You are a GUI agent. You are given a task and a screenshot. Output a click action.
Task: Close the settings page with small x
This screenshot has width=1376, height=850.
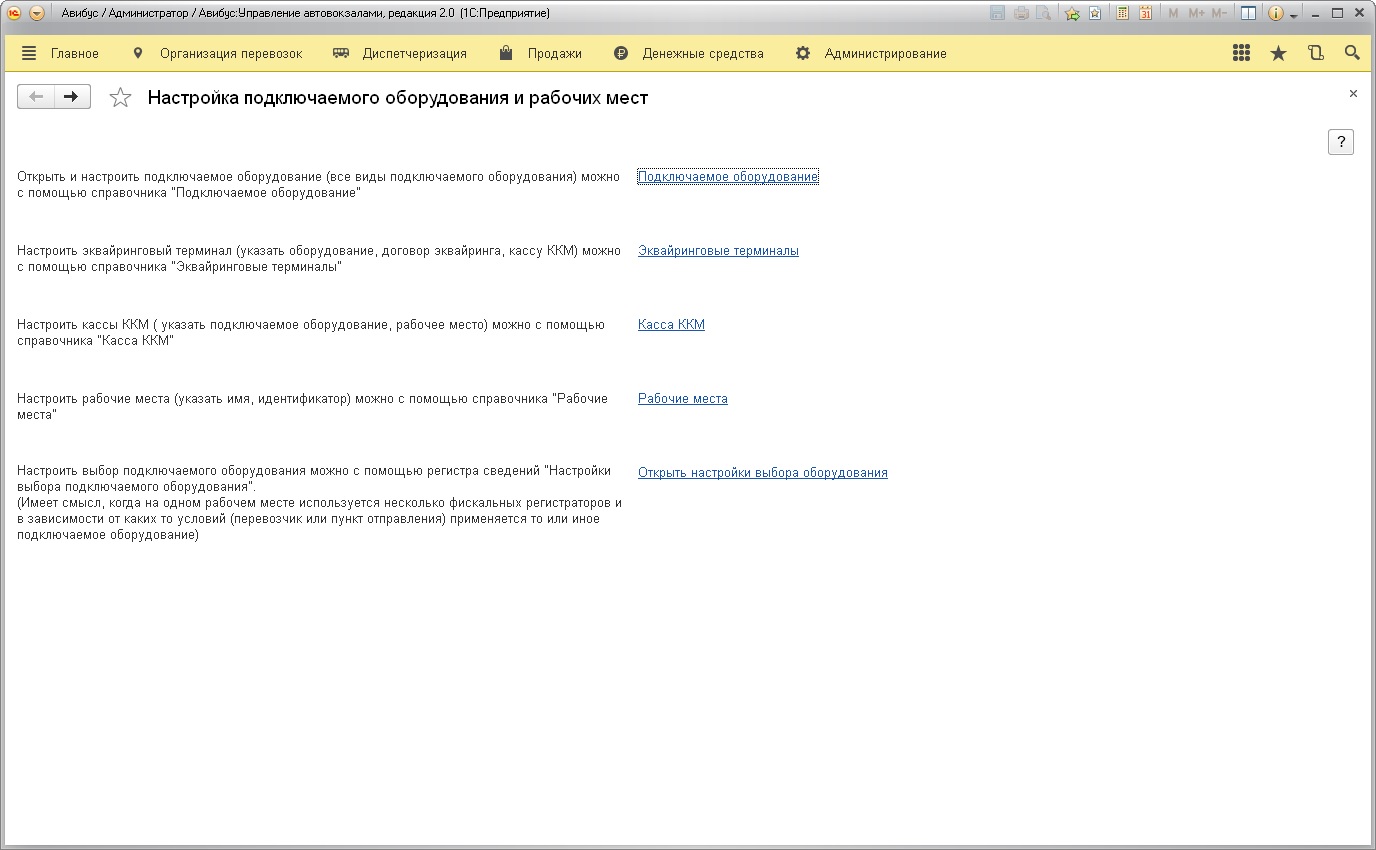click(x=1353, y=94)
